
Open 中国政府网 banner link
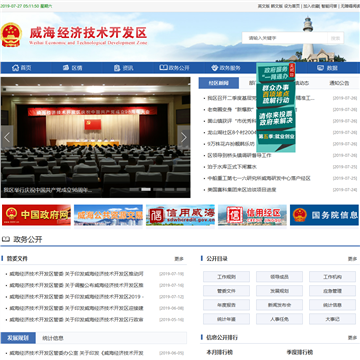pyautogui.click(x=36, y=215)
